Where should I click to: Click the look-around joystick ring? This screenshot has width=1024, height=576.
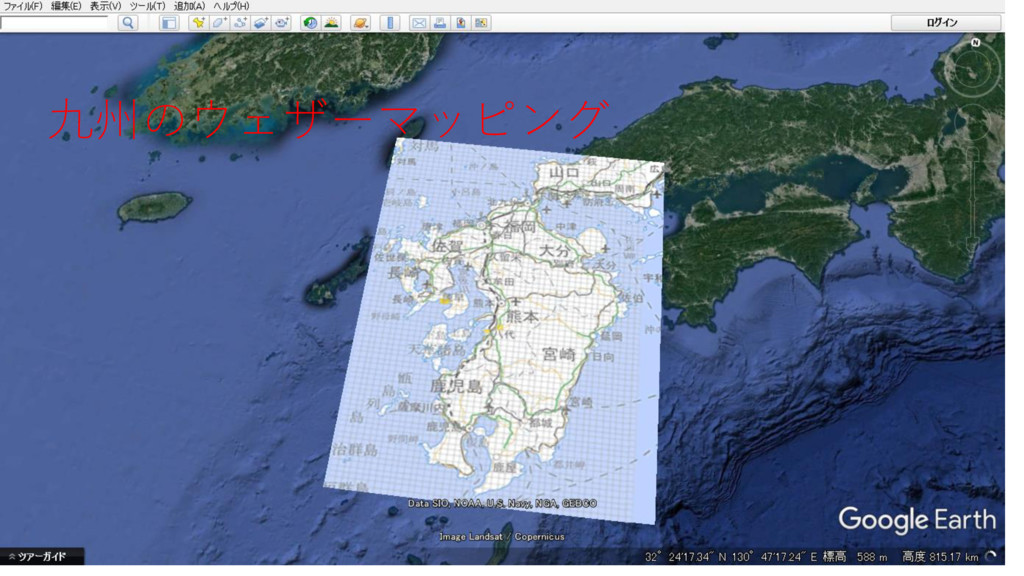(x=974, y=69)
